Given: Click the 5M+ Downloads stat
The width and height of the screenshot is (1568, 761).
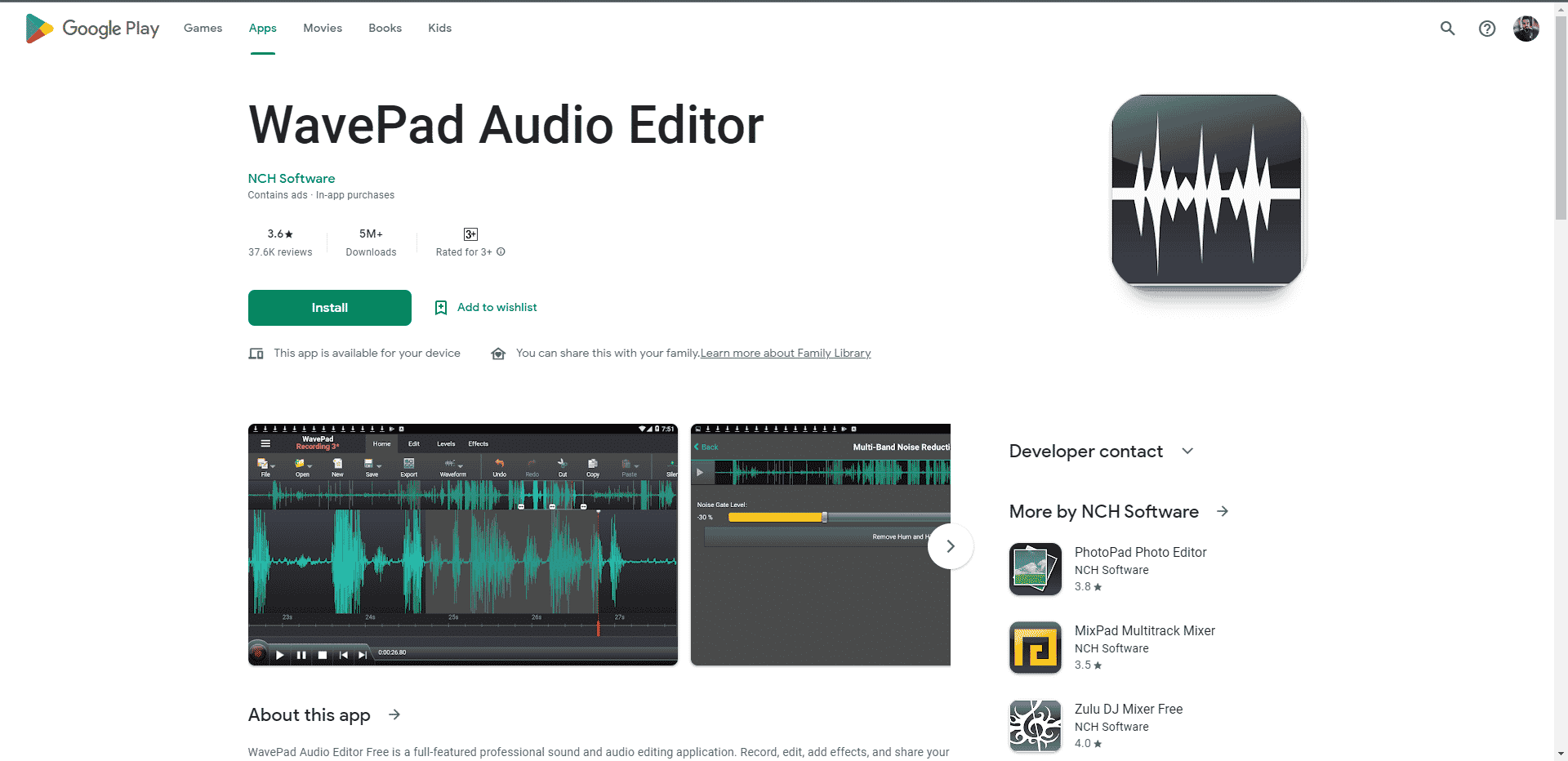Looking at the screenshot, I should coord(371,243).
